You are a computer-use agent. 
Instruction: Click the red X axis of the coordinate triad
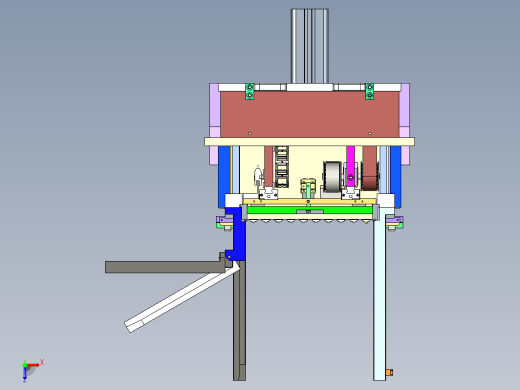(33, 365)
